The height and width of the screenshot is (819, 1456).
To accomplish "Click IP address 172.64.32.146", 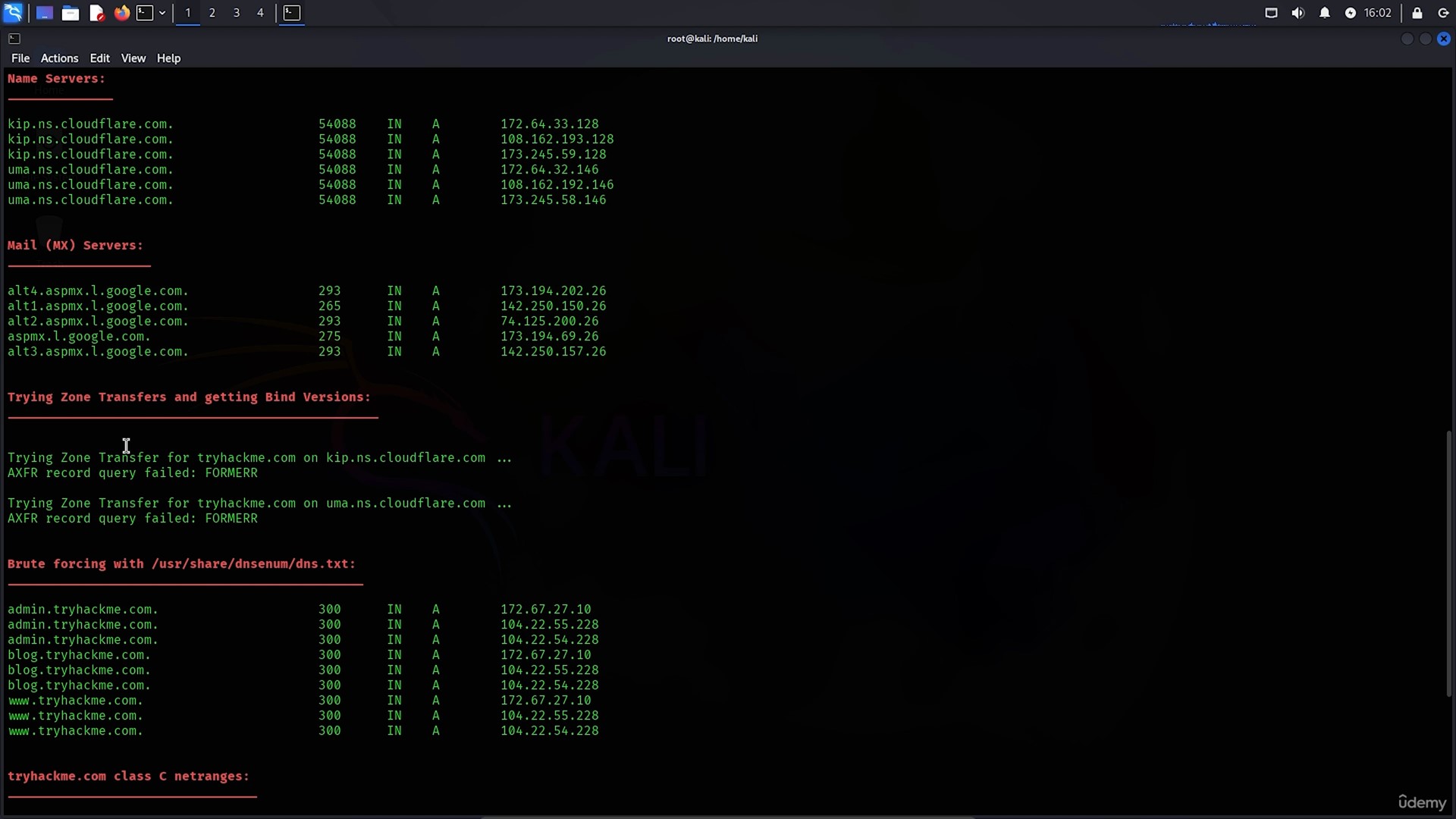I will tap(550, 170).
